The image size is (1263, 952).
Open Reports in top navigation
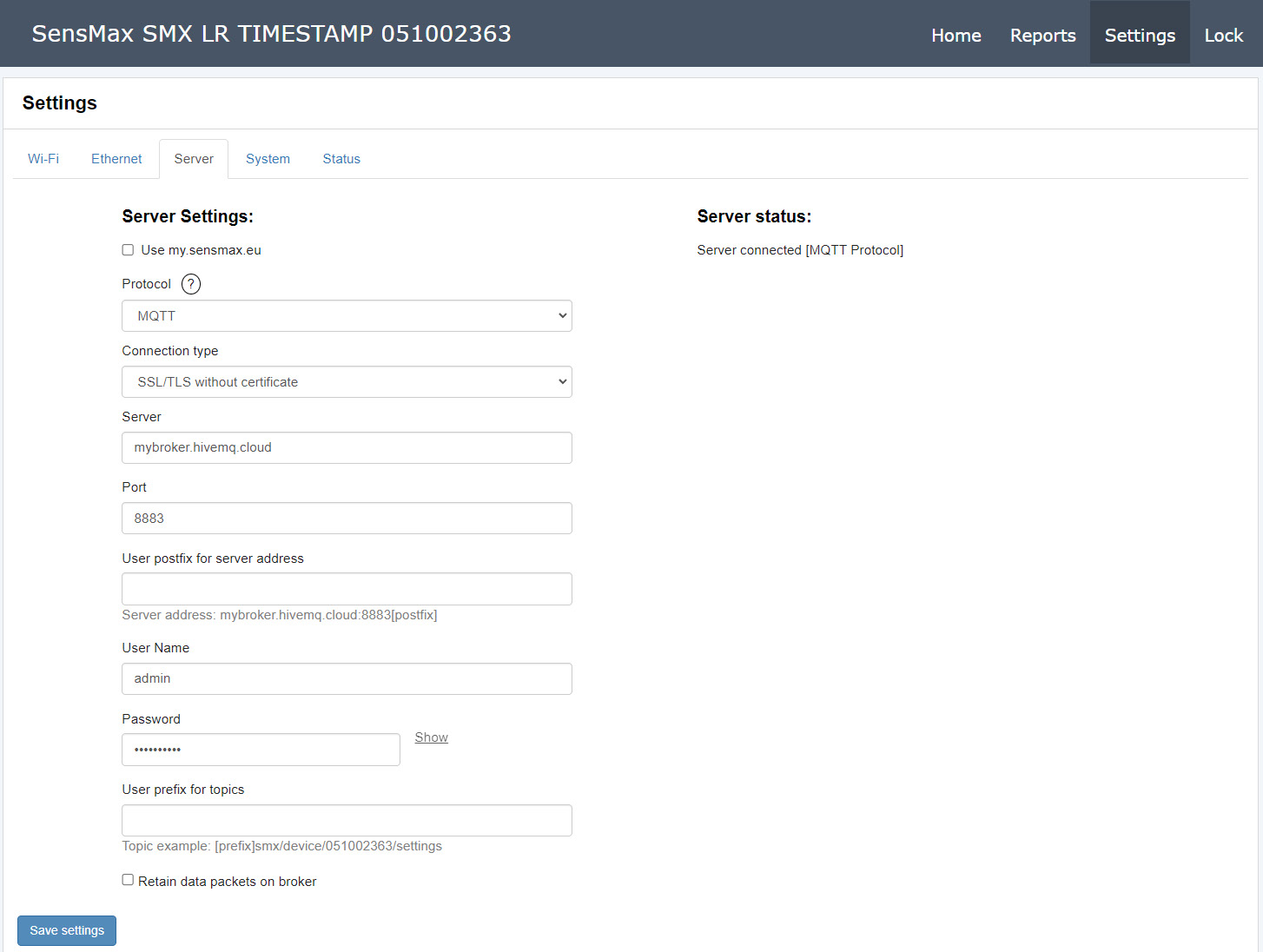tap(1042, 36)
